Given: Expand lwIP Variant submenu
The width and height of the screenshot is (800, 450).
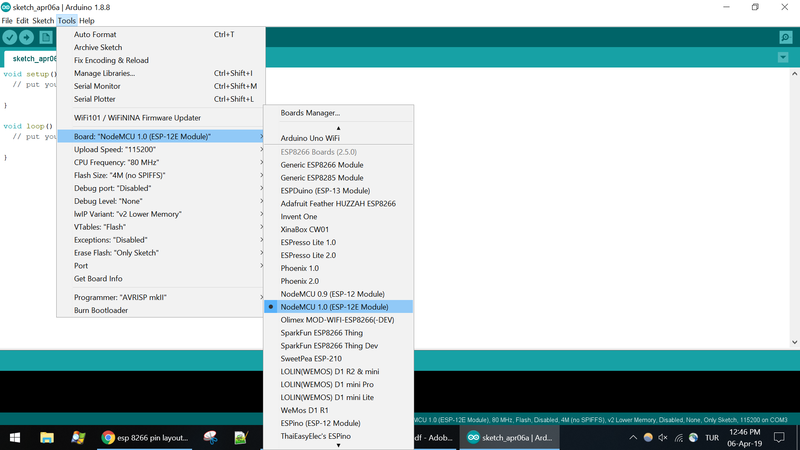Looking at the screenshot, I should [x=161, y=214].
